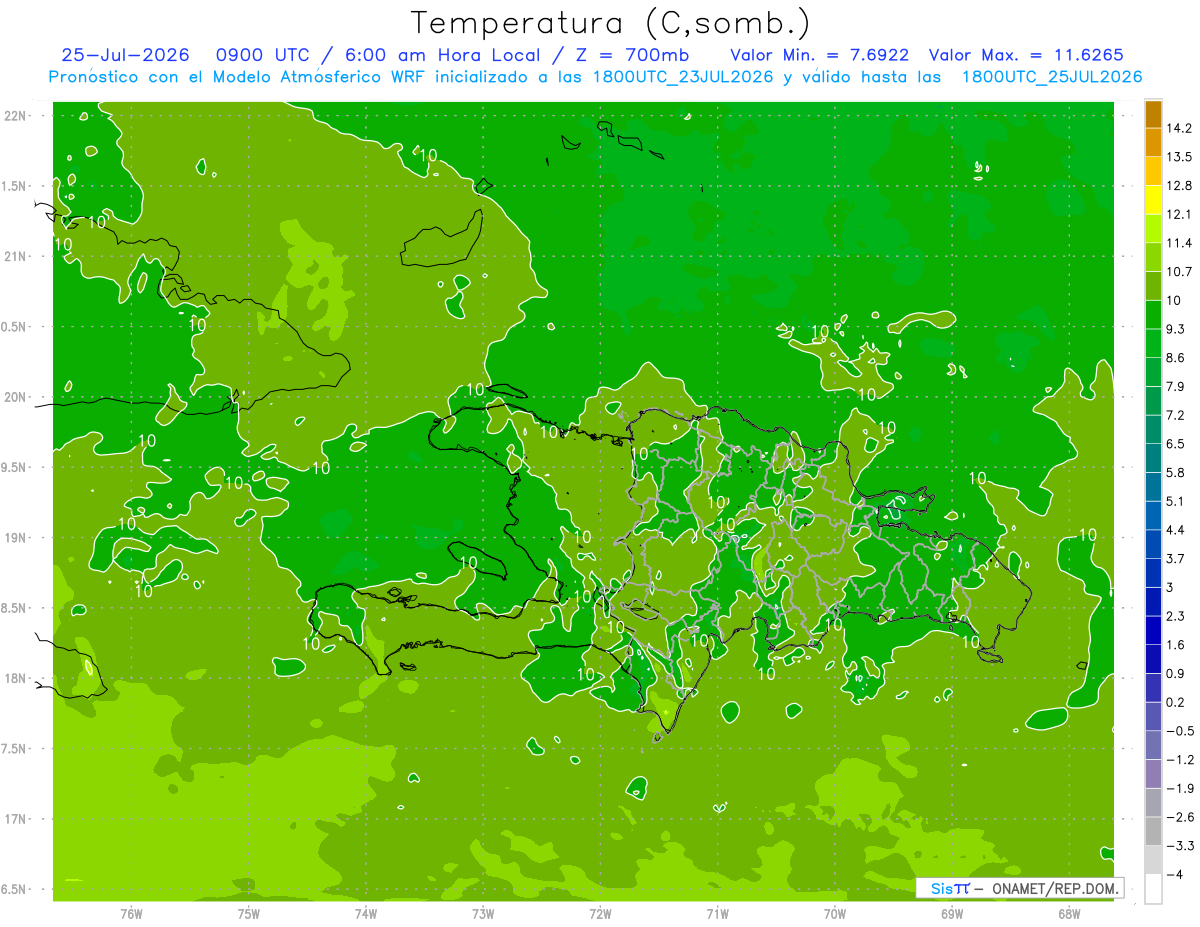Click the '22N' latitude axis label
Image resolution: width=1200 pixels, height=927 pixels.
[x=16, y=116]
